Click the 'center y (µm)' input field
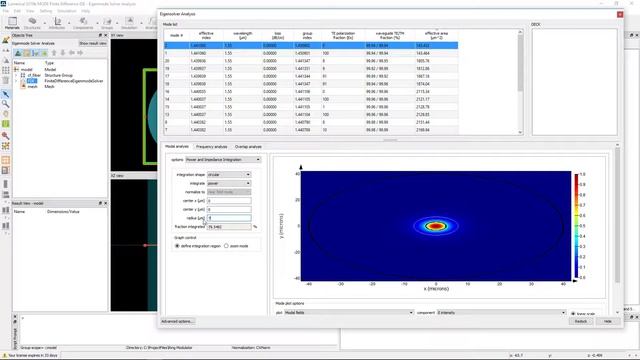640x360 pixels. (229, 209)
